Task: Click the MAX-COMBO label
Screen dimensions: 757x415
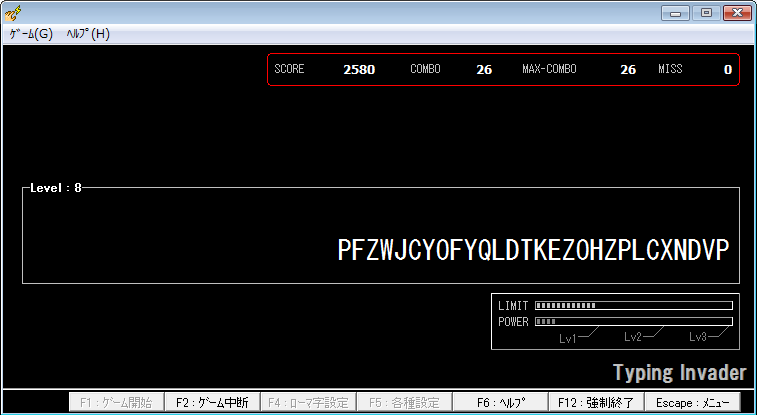Action: (x=549, y=69)
